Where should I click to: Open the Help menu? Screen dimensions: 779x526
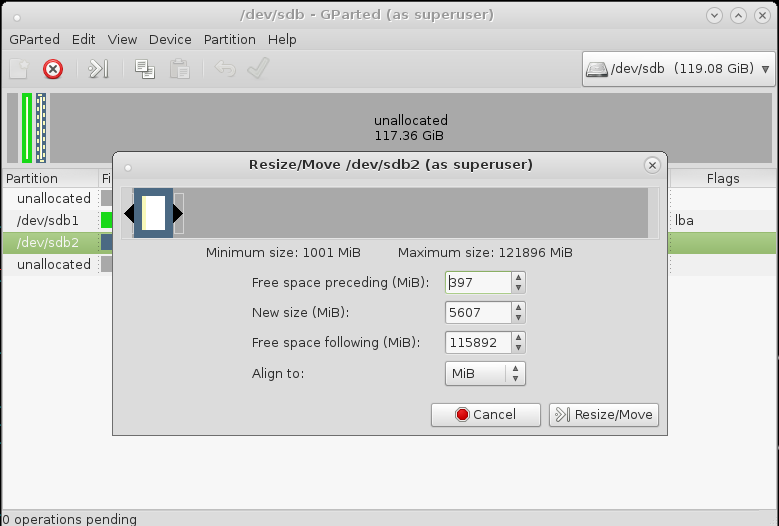tap(282, 39)
